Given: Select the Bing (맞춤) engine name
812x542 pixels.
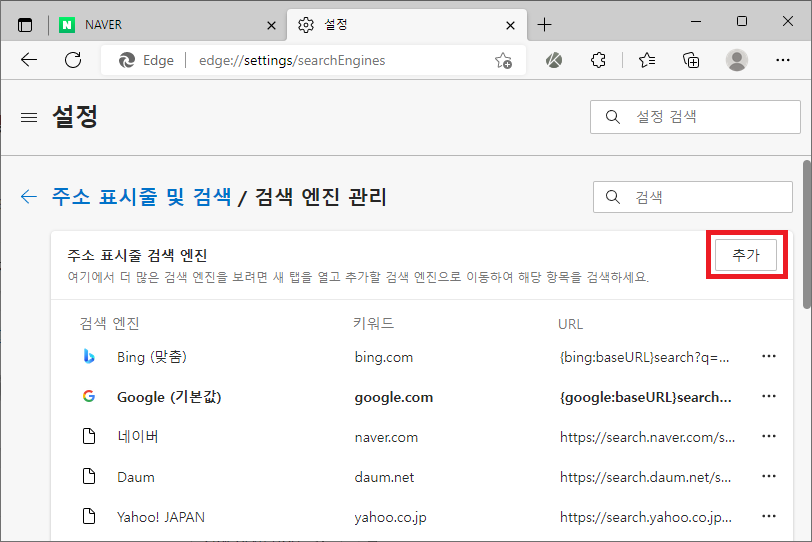Looking at the screenshot, I should pos(152,357).
